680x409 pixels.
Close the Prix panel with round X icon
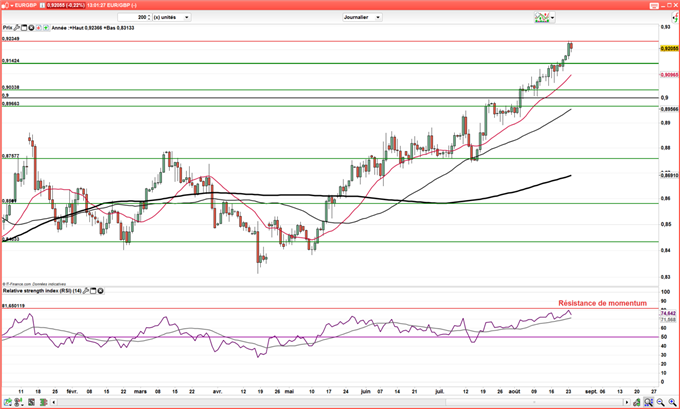(31, 28)
